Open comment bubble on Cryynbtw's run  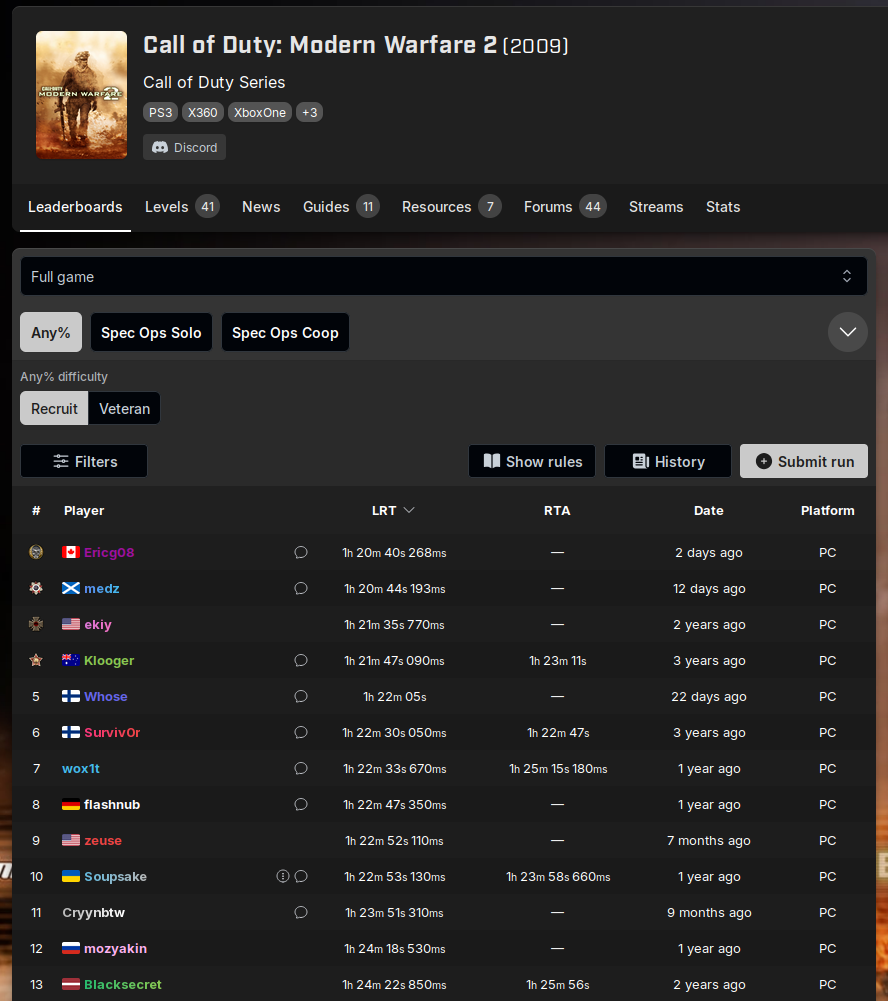[x=301, y=912]
